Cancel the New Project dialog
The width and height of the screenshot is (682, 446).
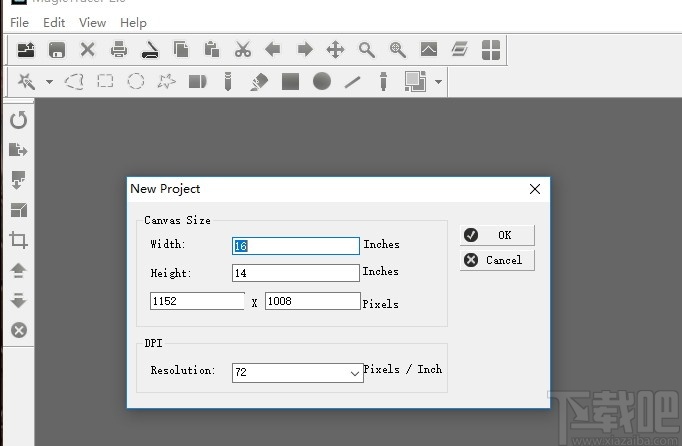click(497, 260)
